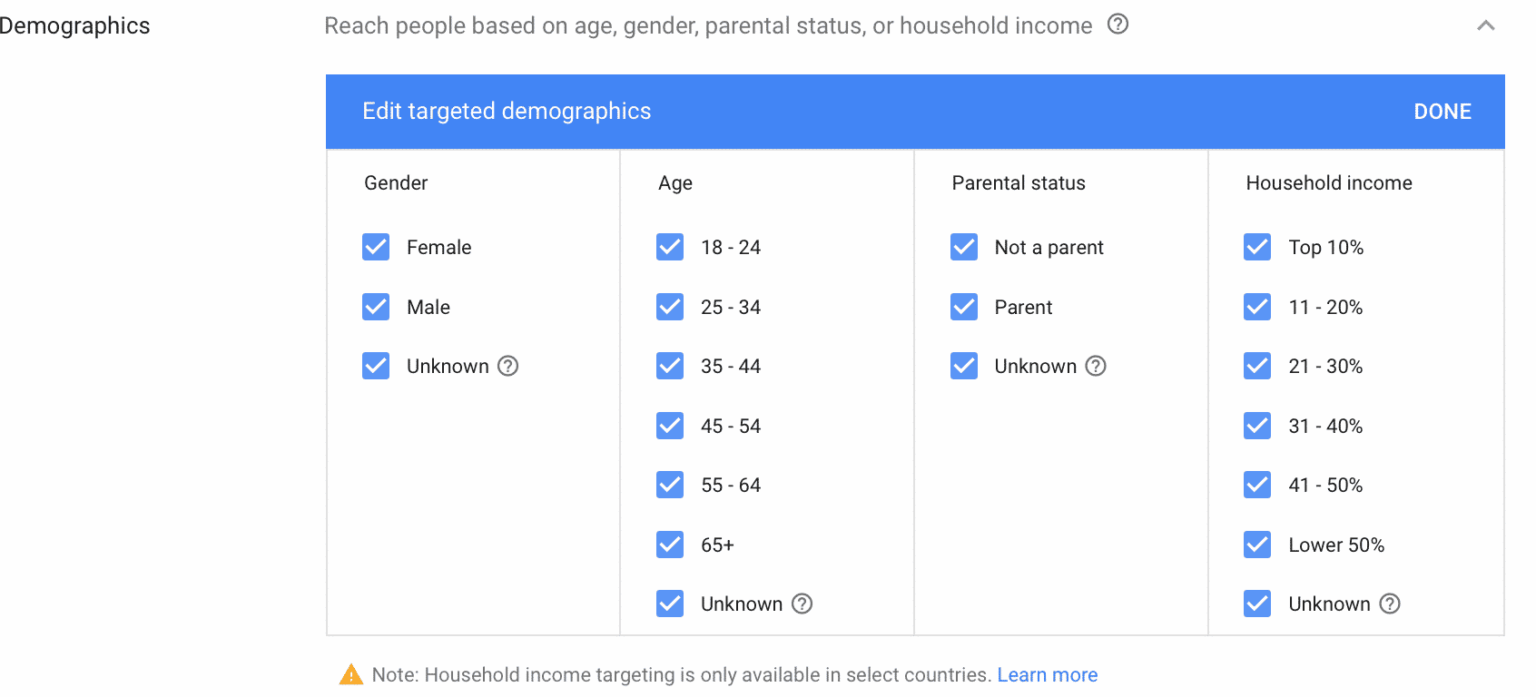Deselect the Lower 50% income checkbox

(x=1257, y=545)
